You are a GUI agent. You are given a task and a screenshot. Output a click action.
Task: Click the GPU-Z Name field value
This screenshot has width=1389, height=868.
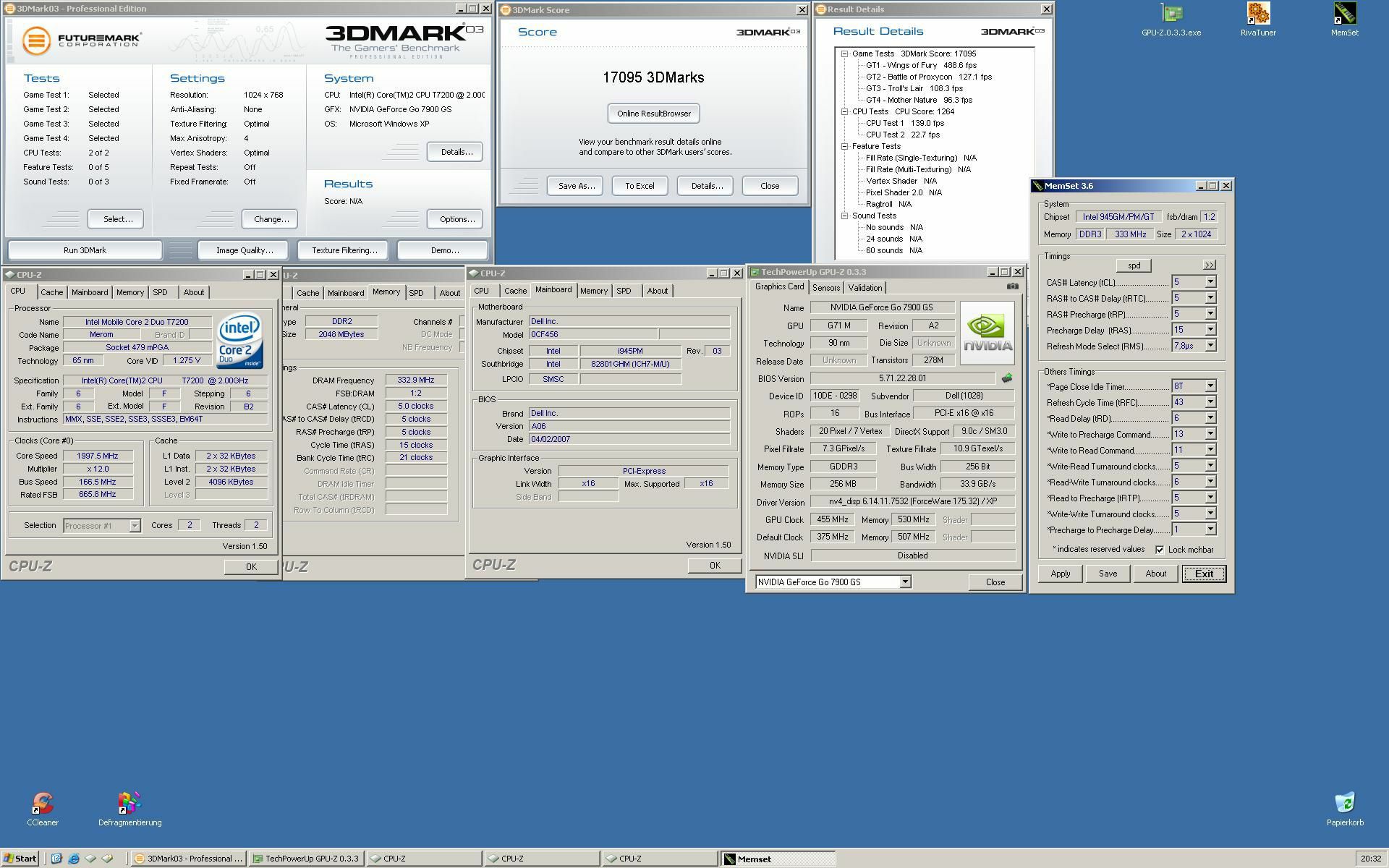[x=882, y=307]
